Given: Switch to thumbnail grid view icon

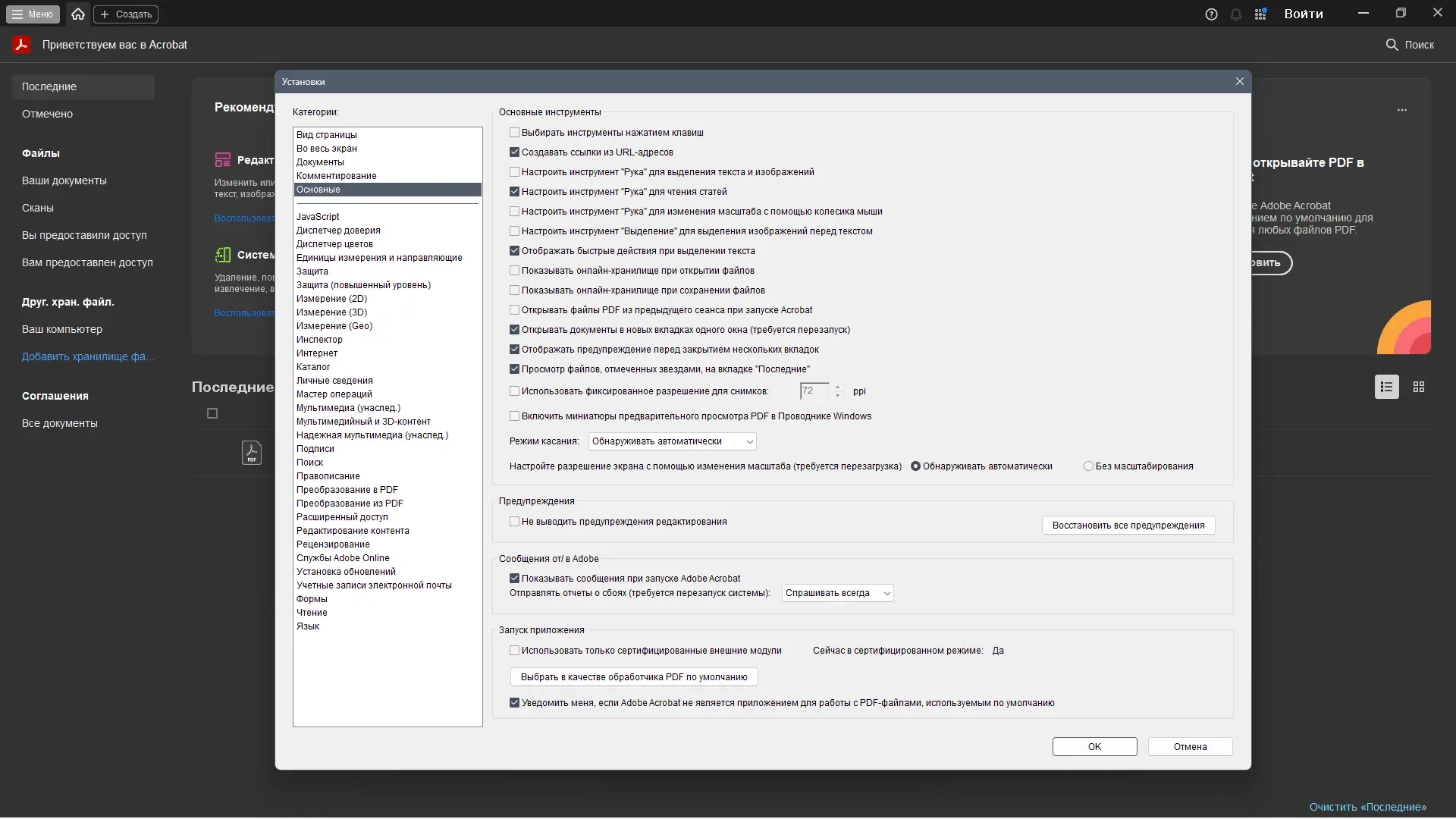Looking at the screenshot, I should coord(1419,387).
